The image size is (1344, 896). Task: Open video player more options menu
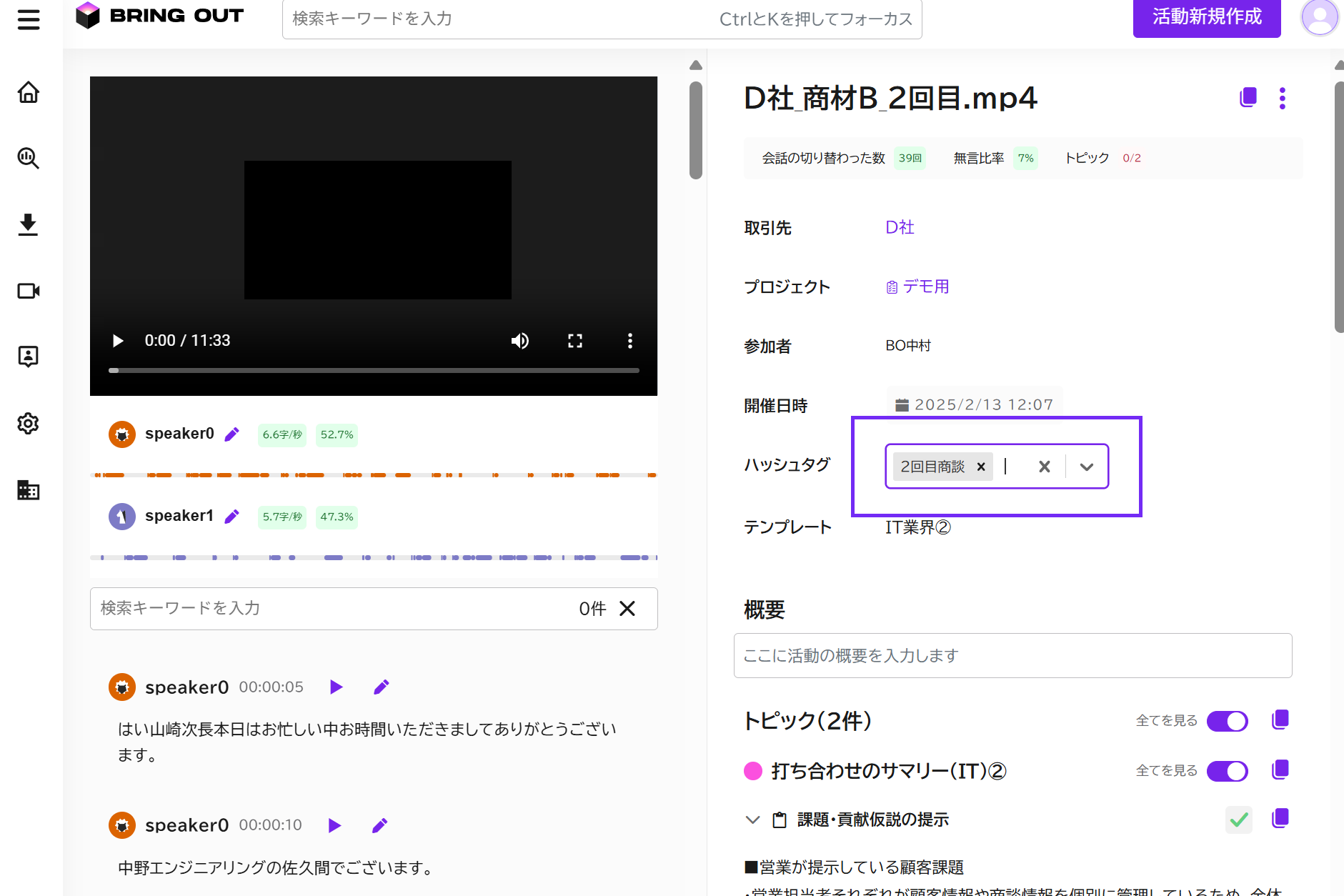click(629, 341)
